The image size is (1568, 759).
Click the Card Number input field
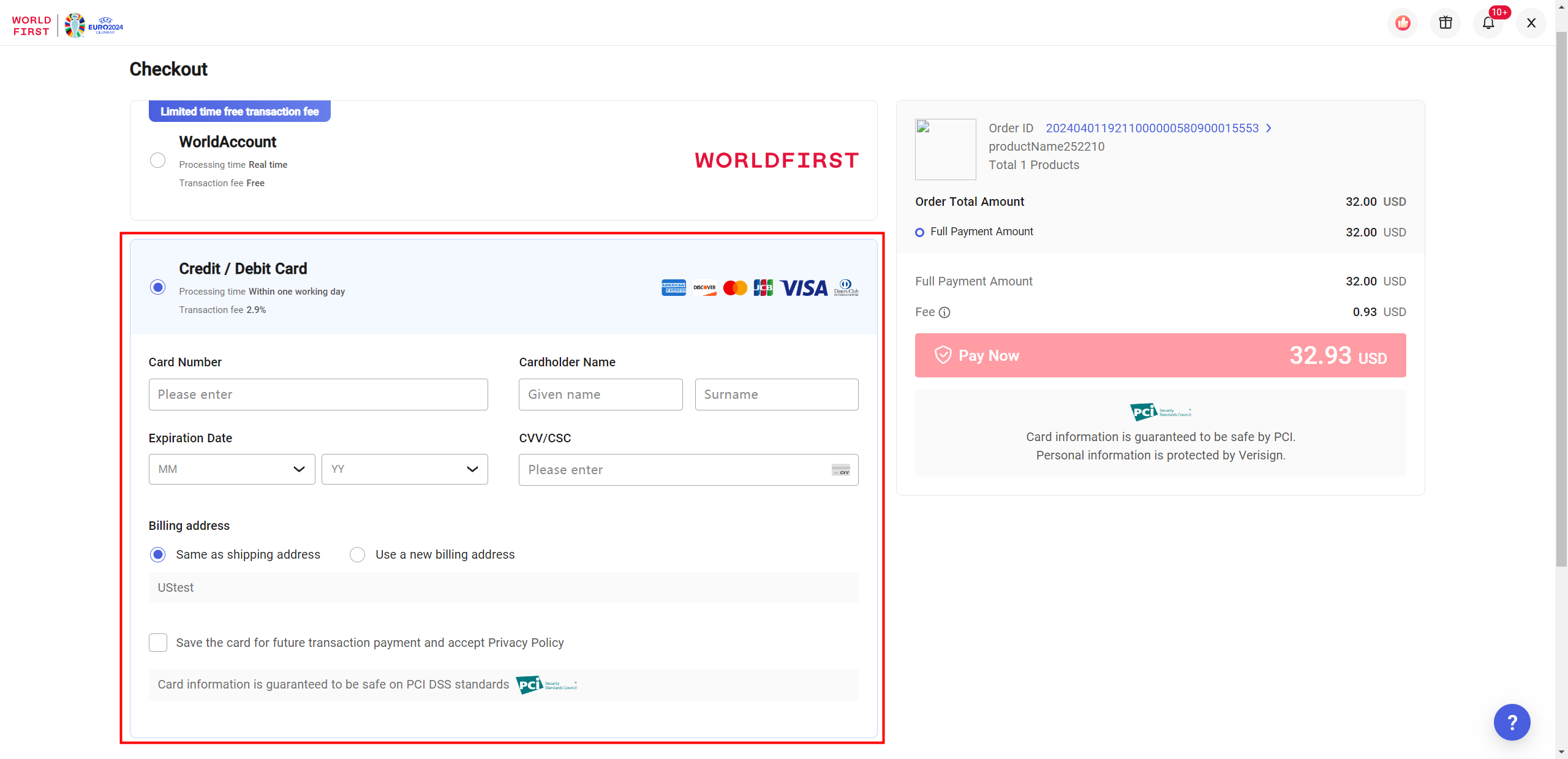(318, 395)
